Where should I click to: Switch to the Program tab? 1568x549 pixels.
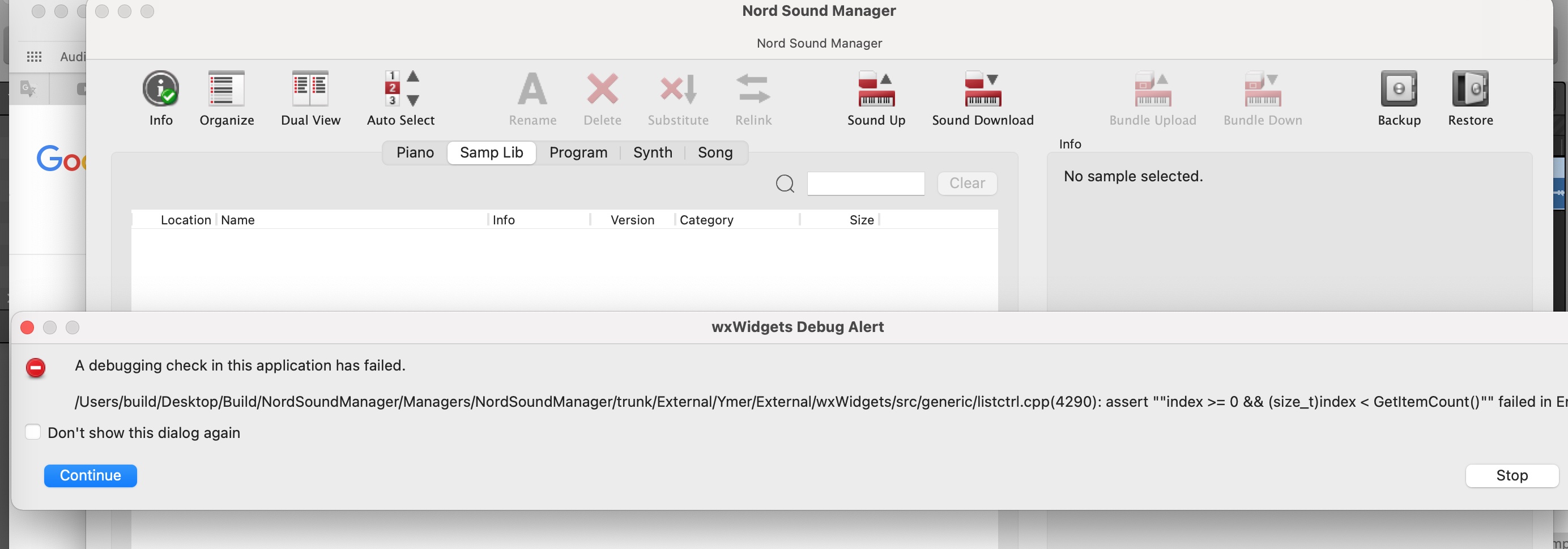(x=578, y=152)
